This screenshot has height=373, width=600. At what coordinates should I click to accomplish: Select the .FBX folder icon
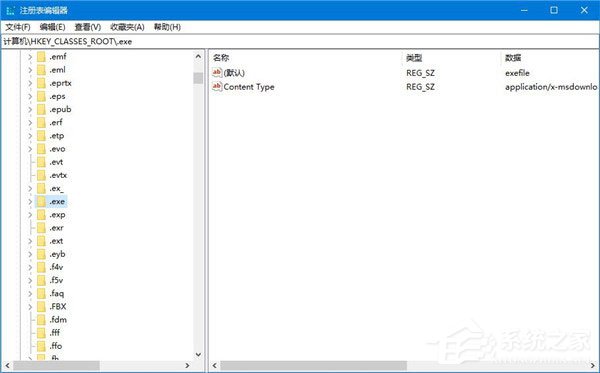41,306
